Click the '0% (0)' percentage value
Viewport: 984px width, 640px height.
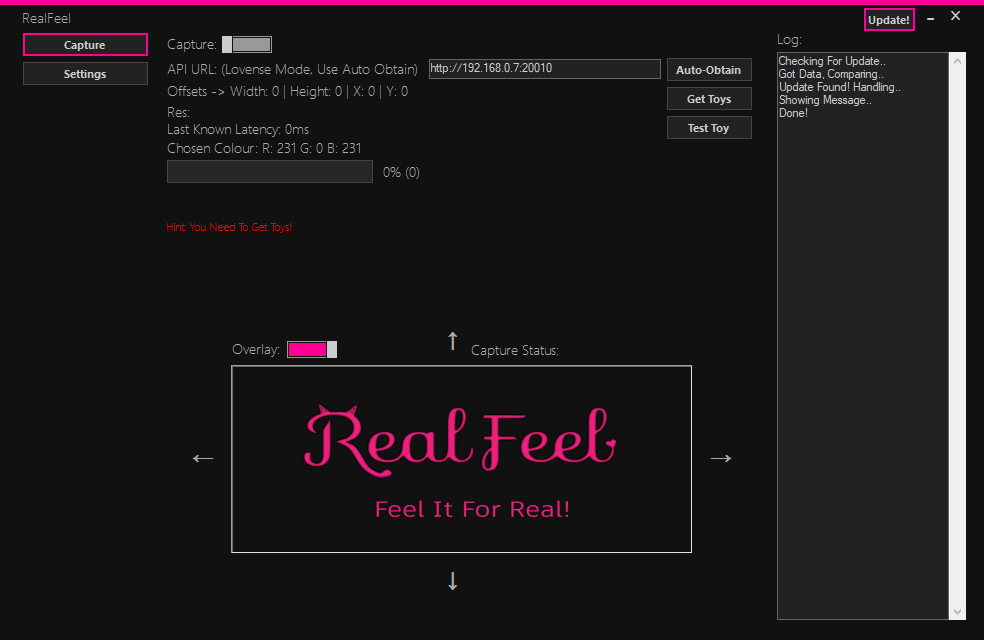[401, 173]
